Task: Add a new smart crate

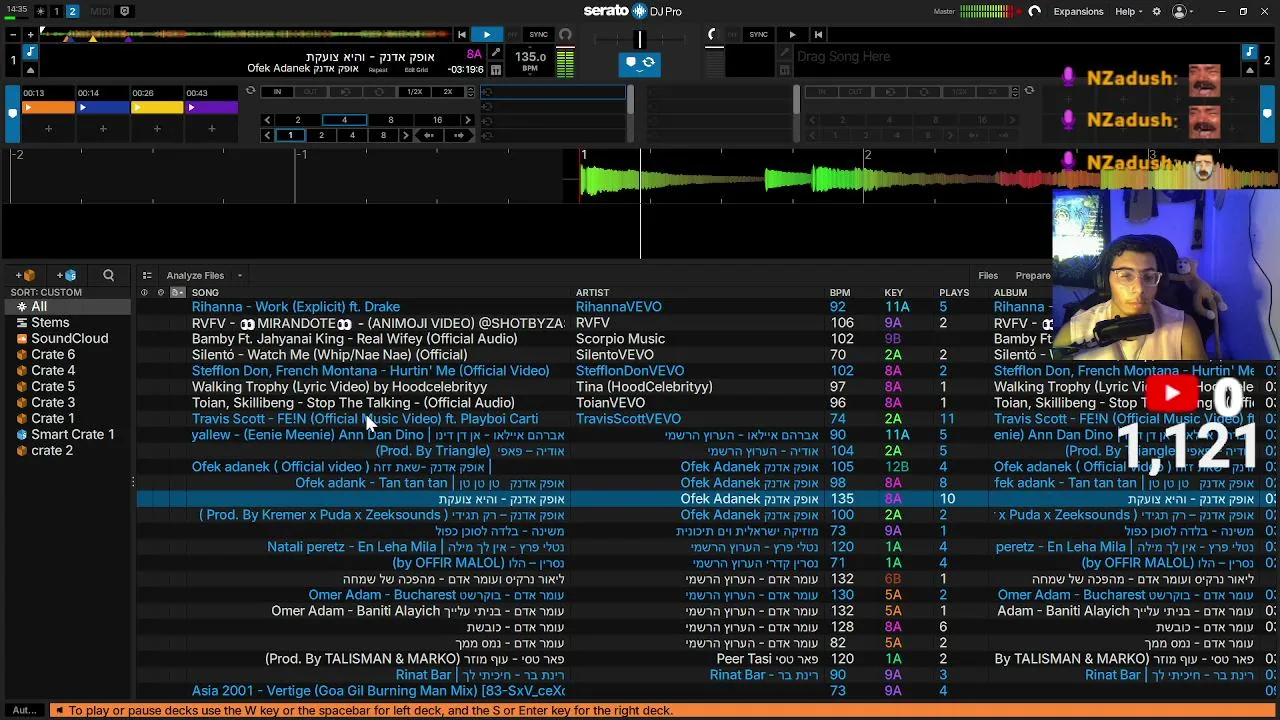Action: 66,275
